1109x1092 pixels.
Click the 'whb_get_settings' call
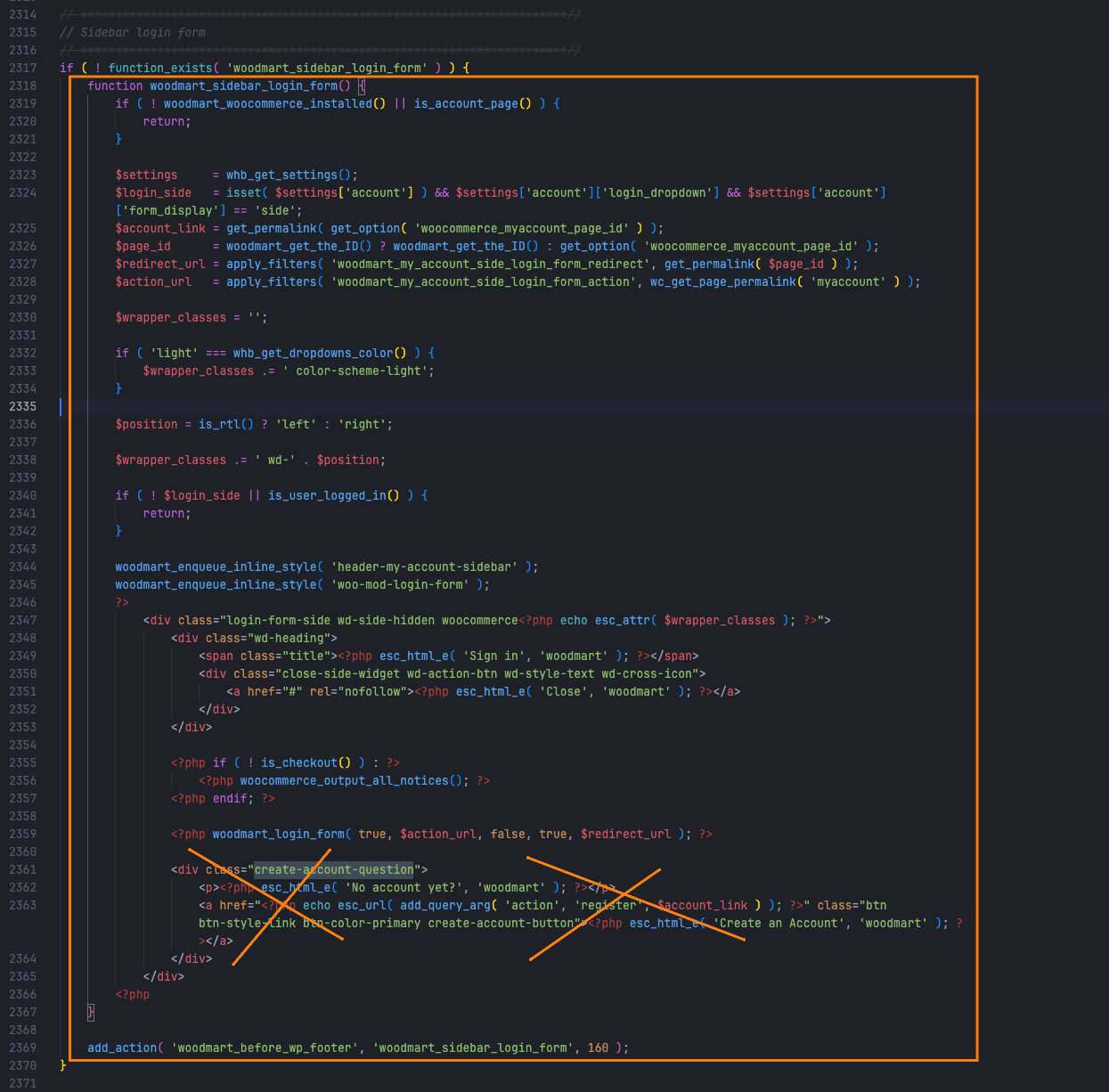point(281,175)
